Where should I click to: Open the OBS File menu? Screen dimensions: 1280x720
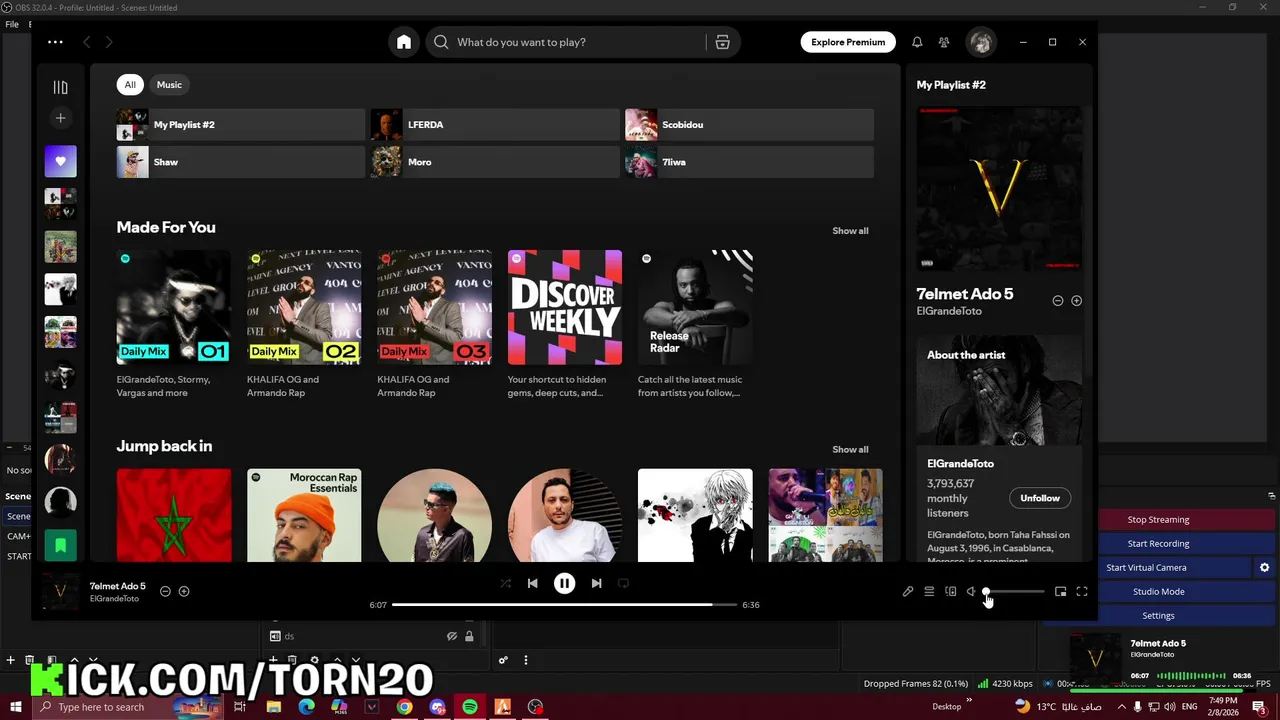click(12, 24)
